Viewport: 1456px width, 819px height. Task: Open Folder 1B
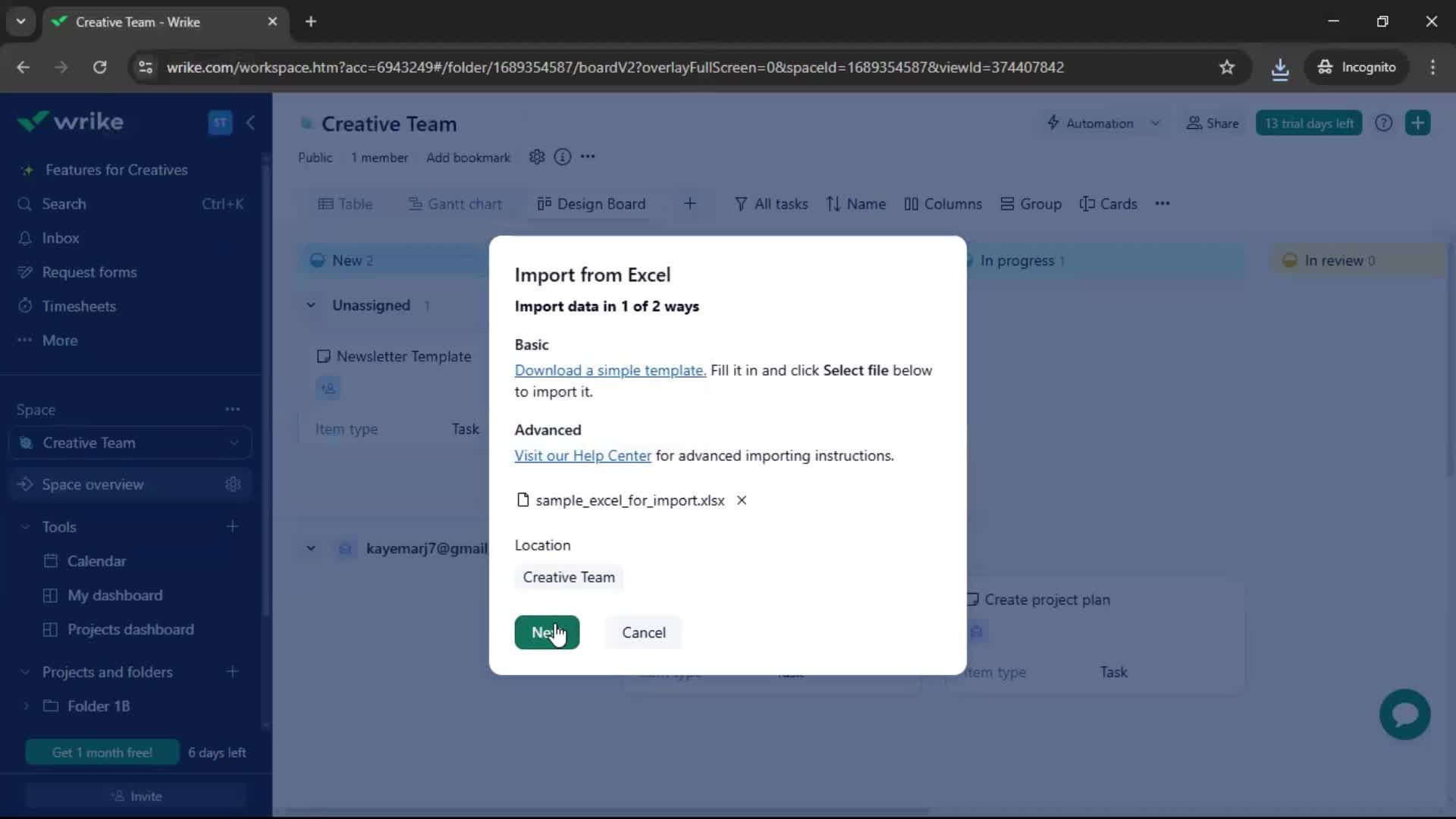click(x=99, y=706)
